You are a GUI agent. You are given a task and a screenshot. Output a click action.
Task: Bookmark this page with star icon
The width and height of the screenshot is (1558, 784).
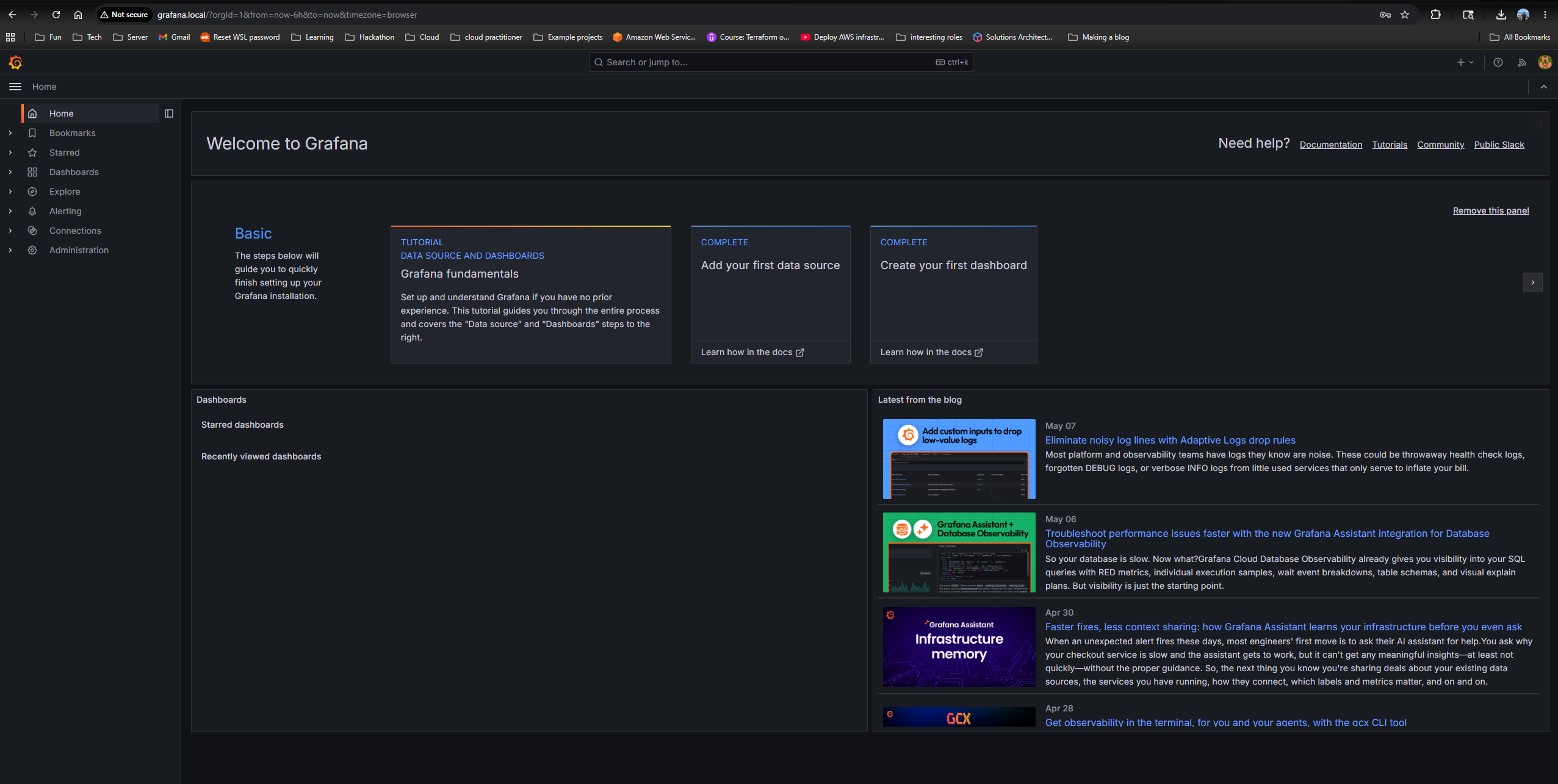[1405, 15]
